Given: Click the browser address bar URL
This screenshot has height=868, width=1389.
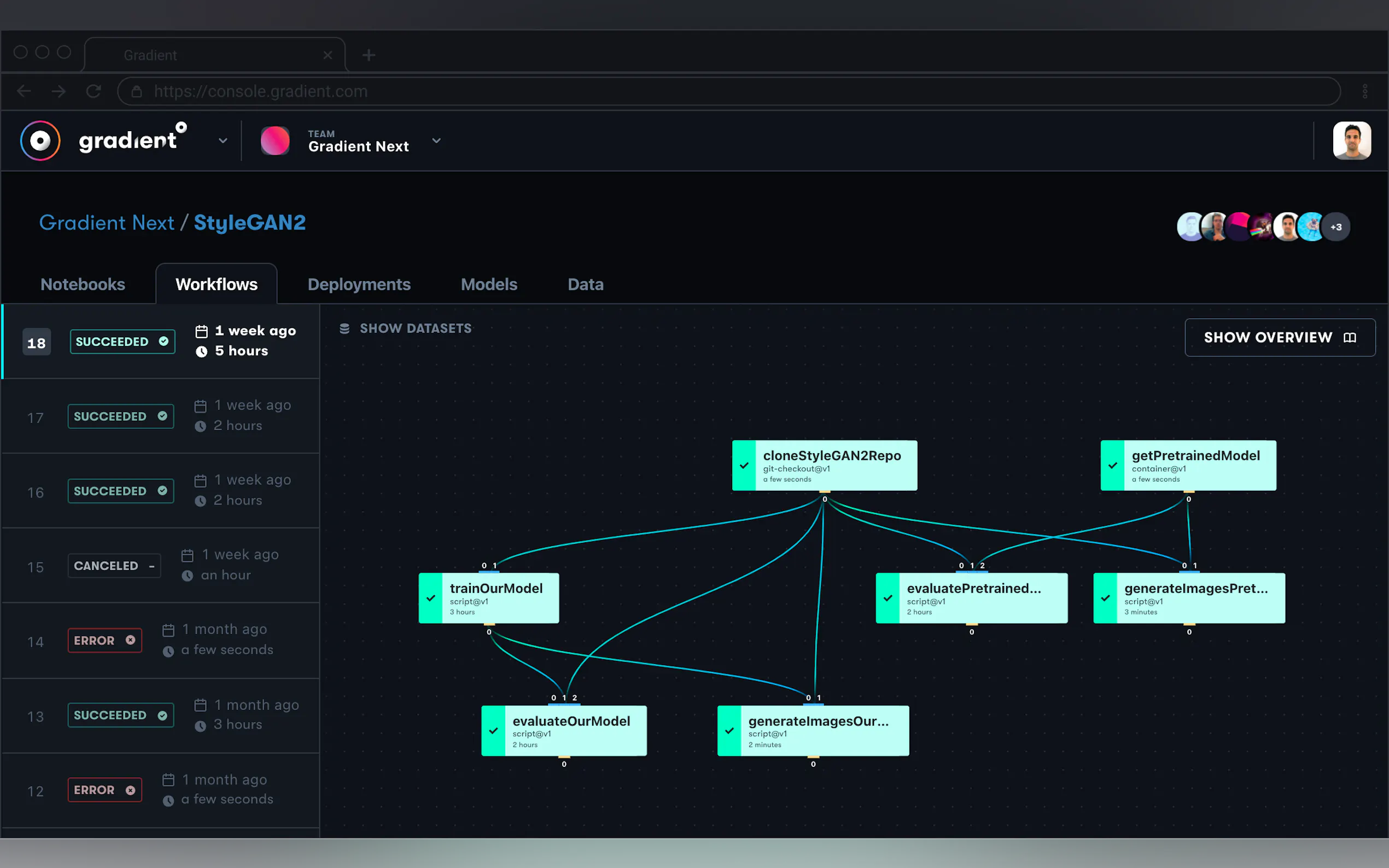Looking at the screenshot, I should click(261, 91).
